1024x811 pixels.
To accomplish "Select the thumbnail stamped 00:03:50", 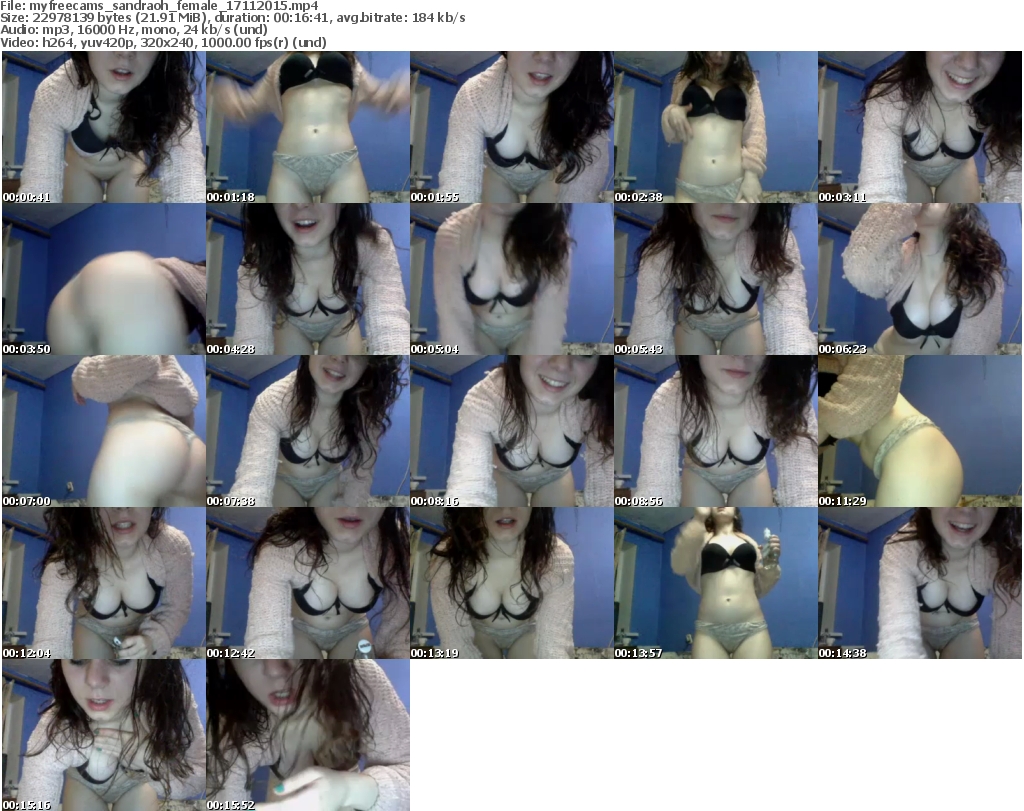I will (x=104, y=279).
